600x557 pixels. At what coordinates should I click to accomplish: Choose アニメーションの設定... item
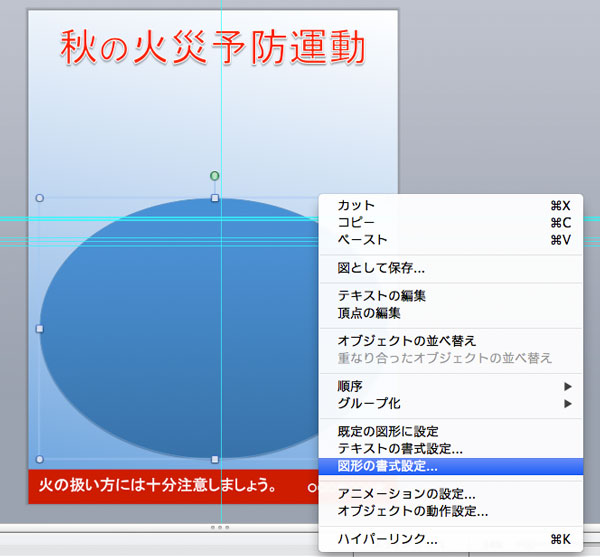click(406, 494)
